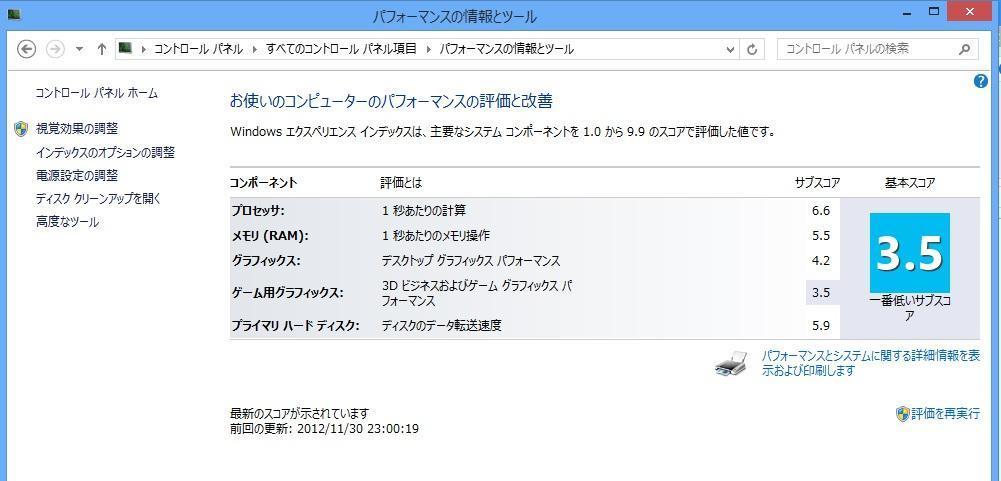Select コントロール パネル breadcrumb
1001x481 pixels.
click(199, 49)
